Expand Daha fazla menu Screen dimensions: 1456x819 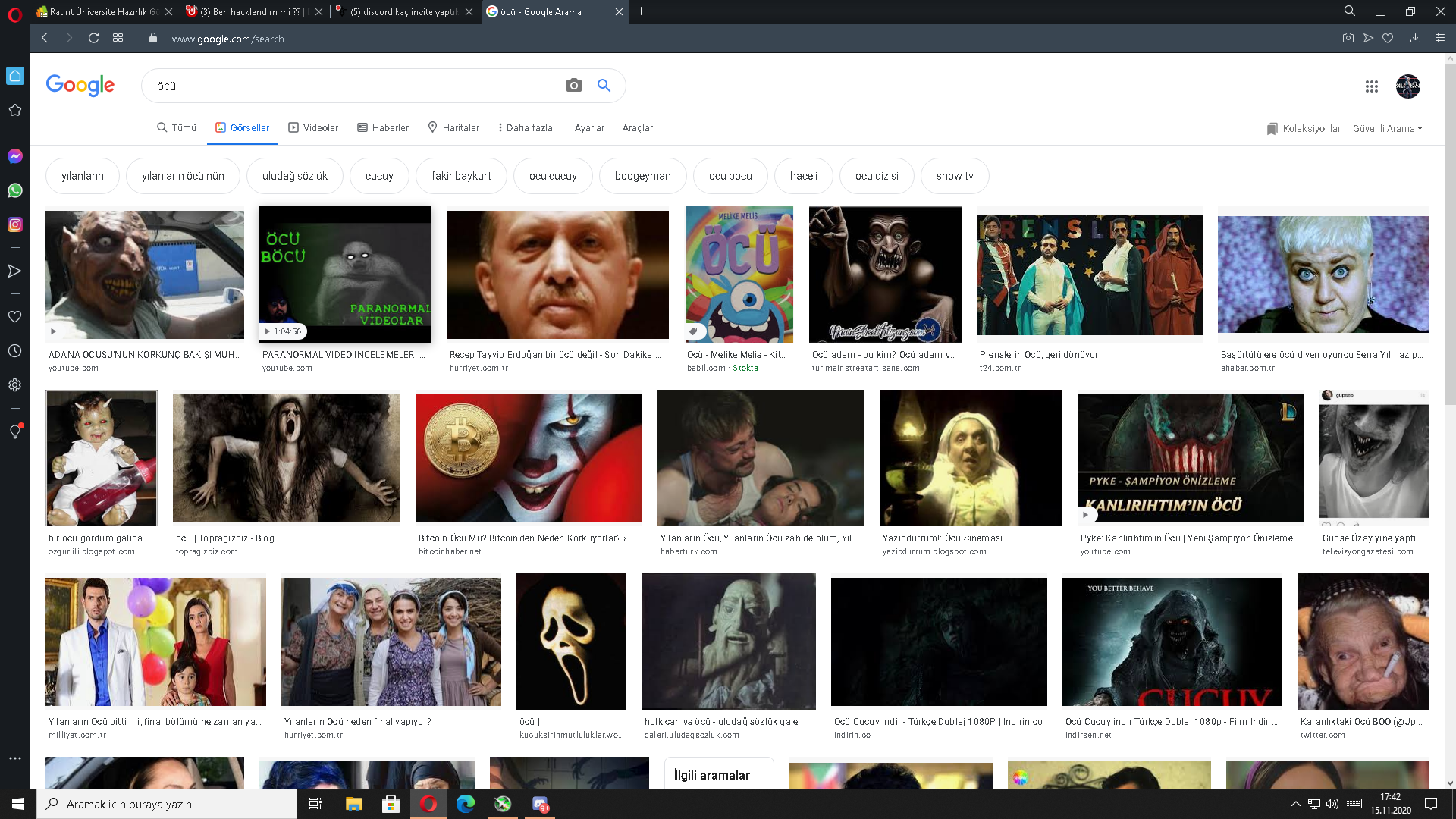pos(526,127)
